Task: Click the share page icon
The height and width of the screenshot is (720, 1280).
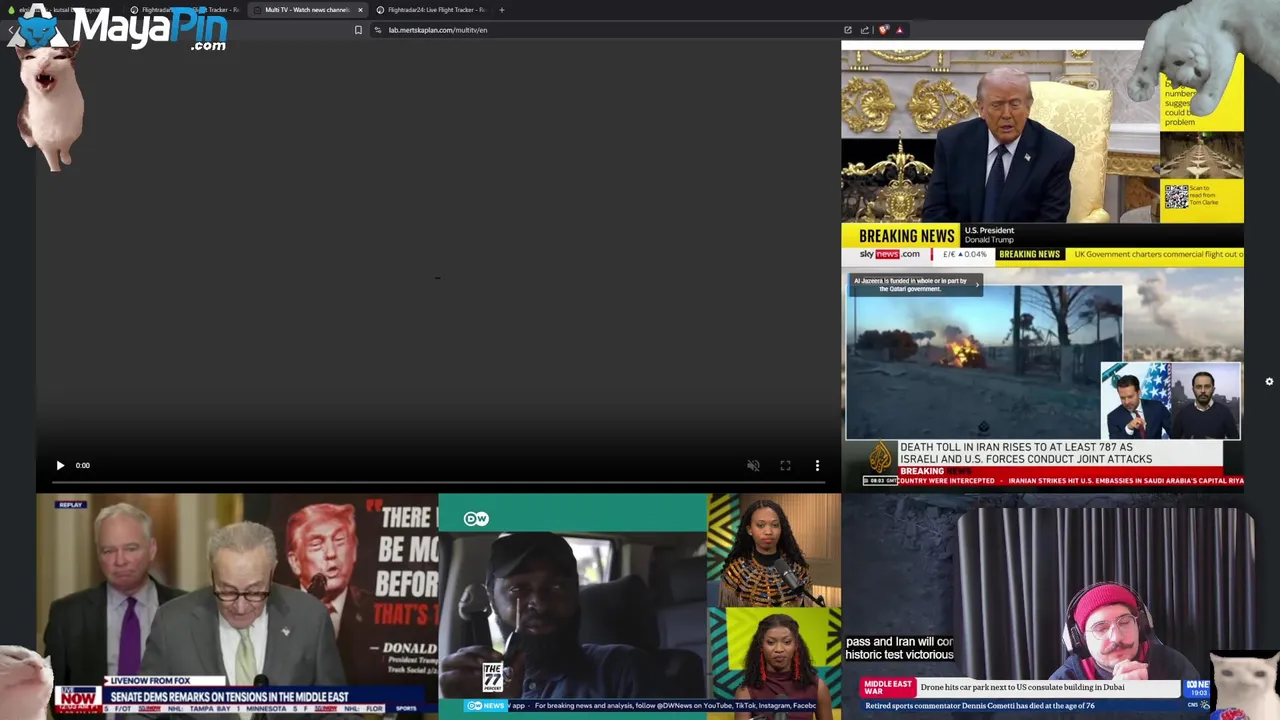Action: pyautogui.click(x=865, y=30)
